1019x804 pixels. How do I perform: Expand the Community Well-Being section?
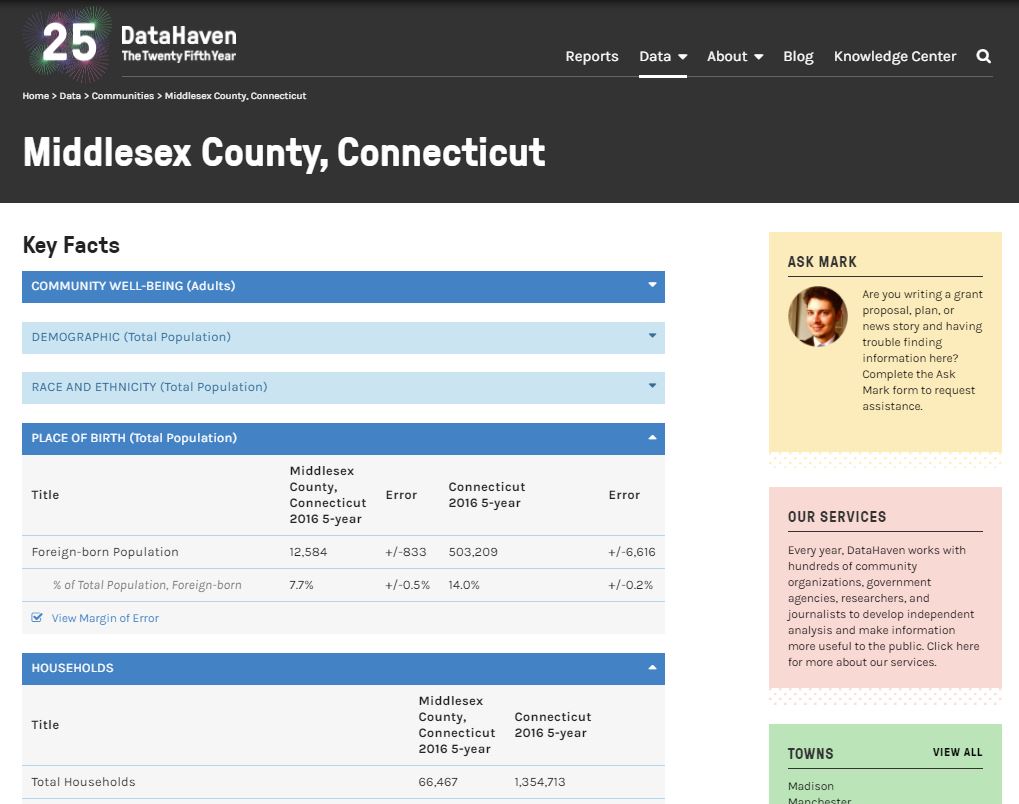click(x=343, y=287)
